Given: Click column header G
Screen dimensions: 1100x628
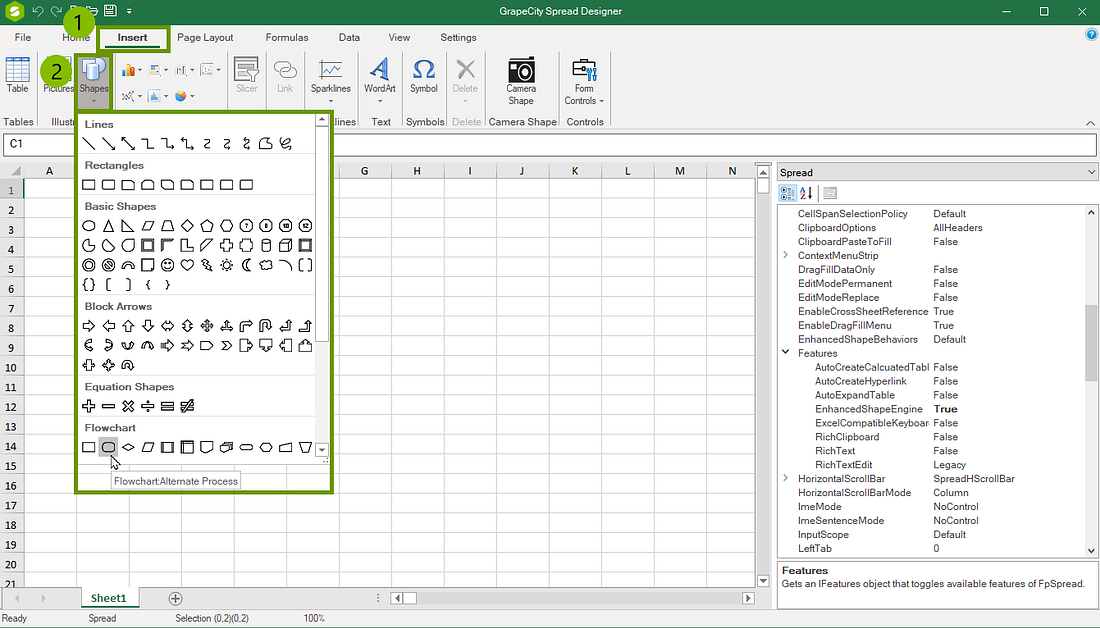Looking at the screenshot, I should coord(365,171).
